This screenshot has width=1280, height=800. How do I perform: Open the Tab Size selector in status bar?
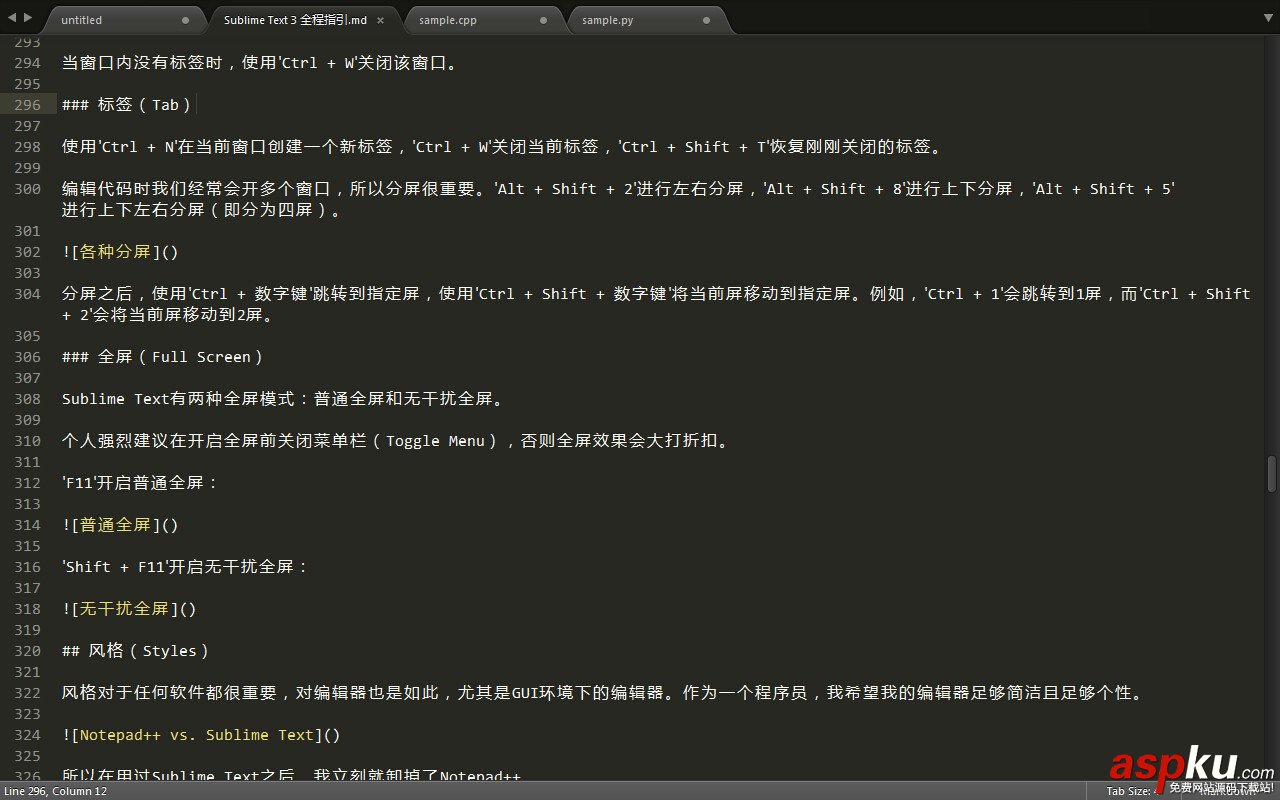click(x=1134, y=791)
